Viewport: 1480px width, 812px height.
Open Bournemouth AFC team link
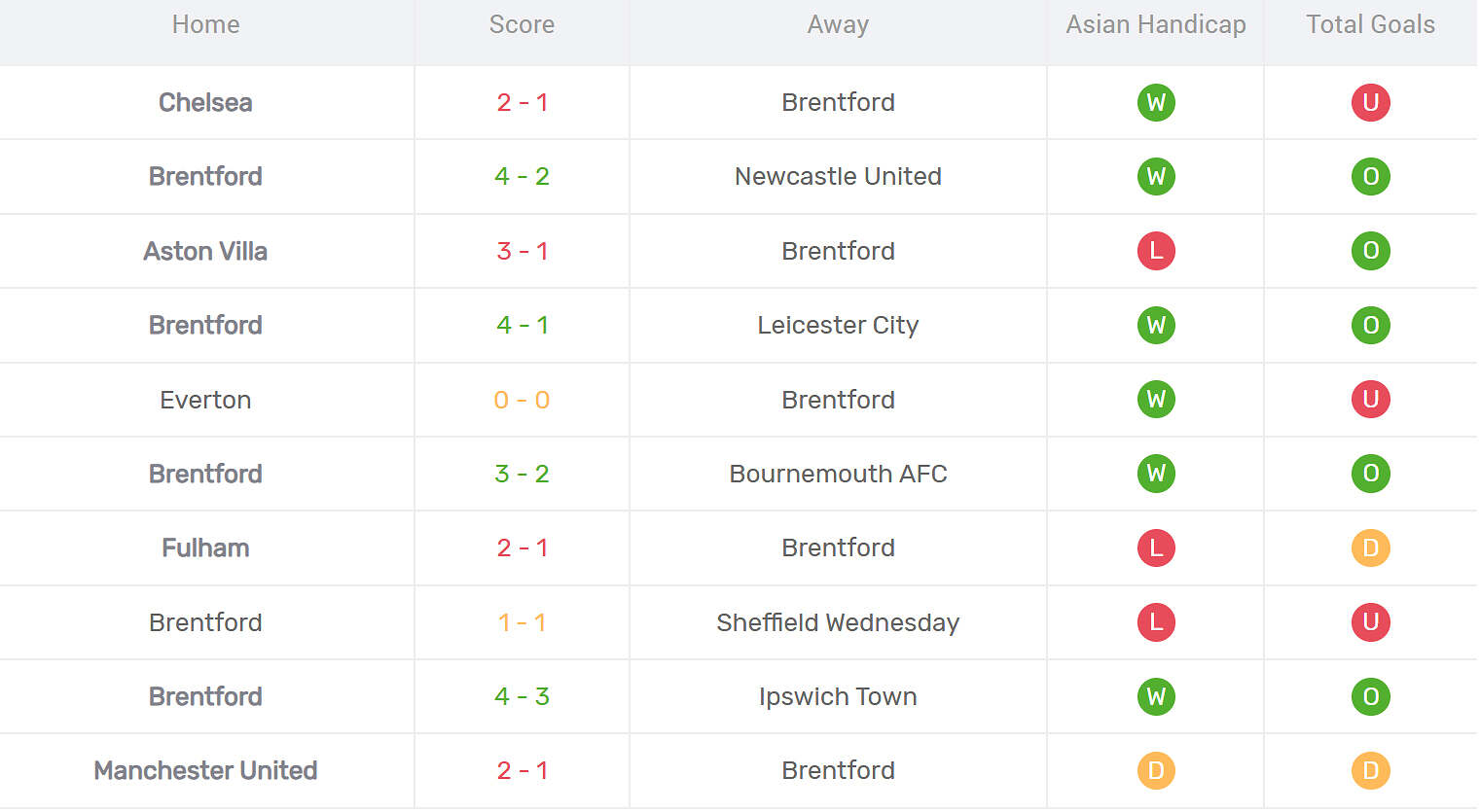coord(838,474)
